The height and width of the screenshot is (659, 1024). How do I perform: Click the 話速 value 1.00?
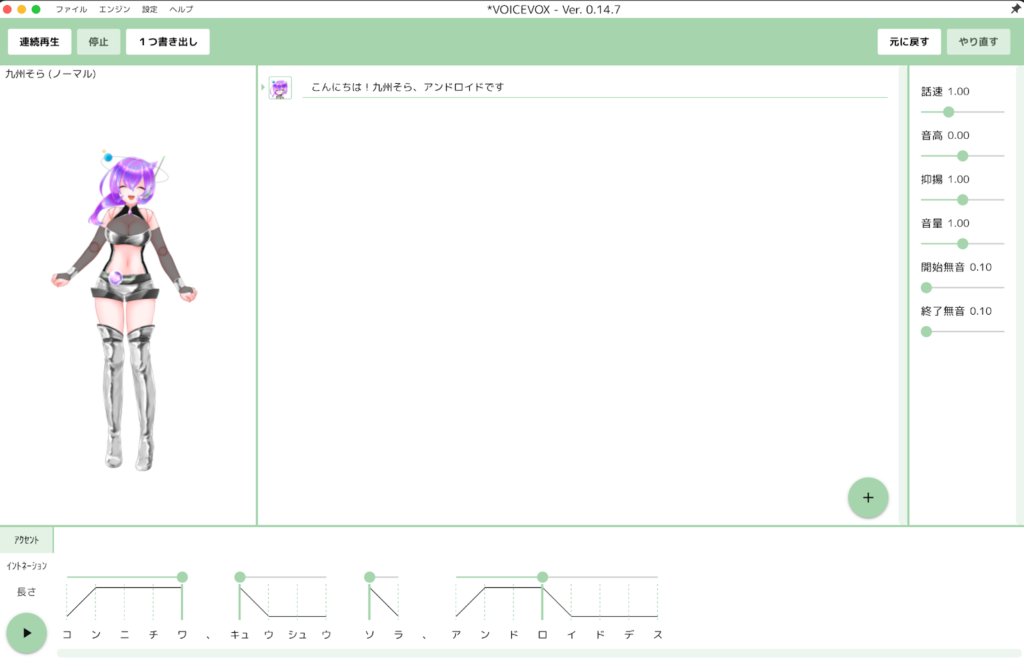pos(959,91)
